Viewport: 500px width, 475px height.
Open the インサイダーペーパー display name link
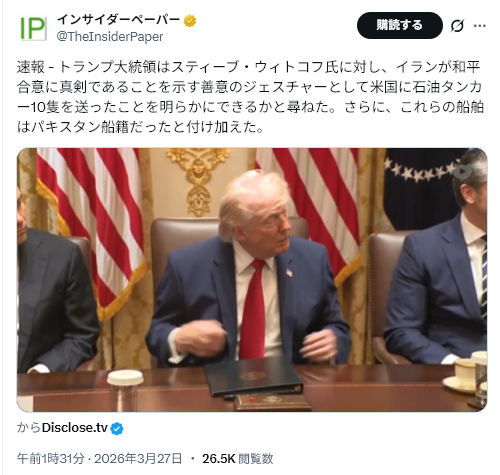[x=119, y=20]
